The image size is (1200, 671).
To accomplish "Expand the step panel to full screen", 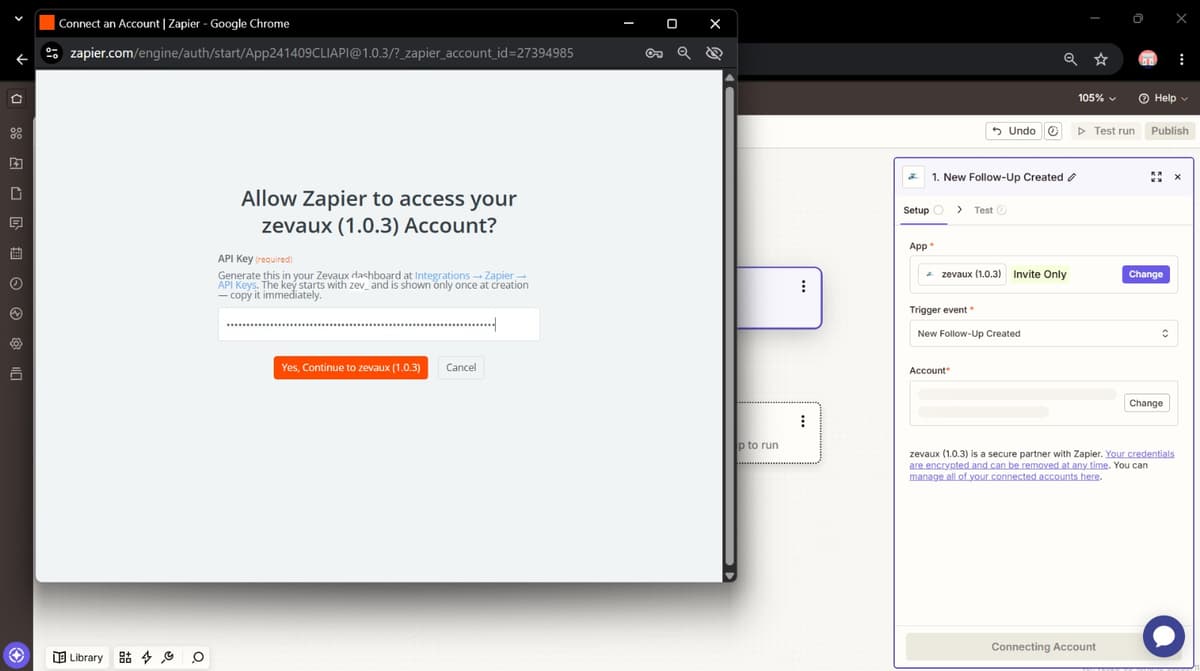I will pos(1156,177).
